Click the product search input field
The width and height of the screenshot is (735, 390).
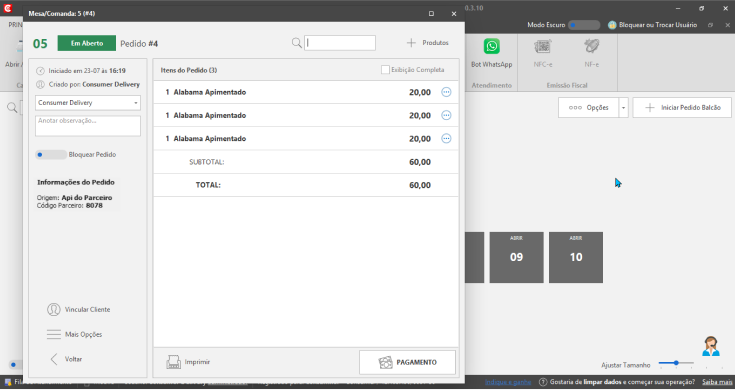click(x=340, y=43)
